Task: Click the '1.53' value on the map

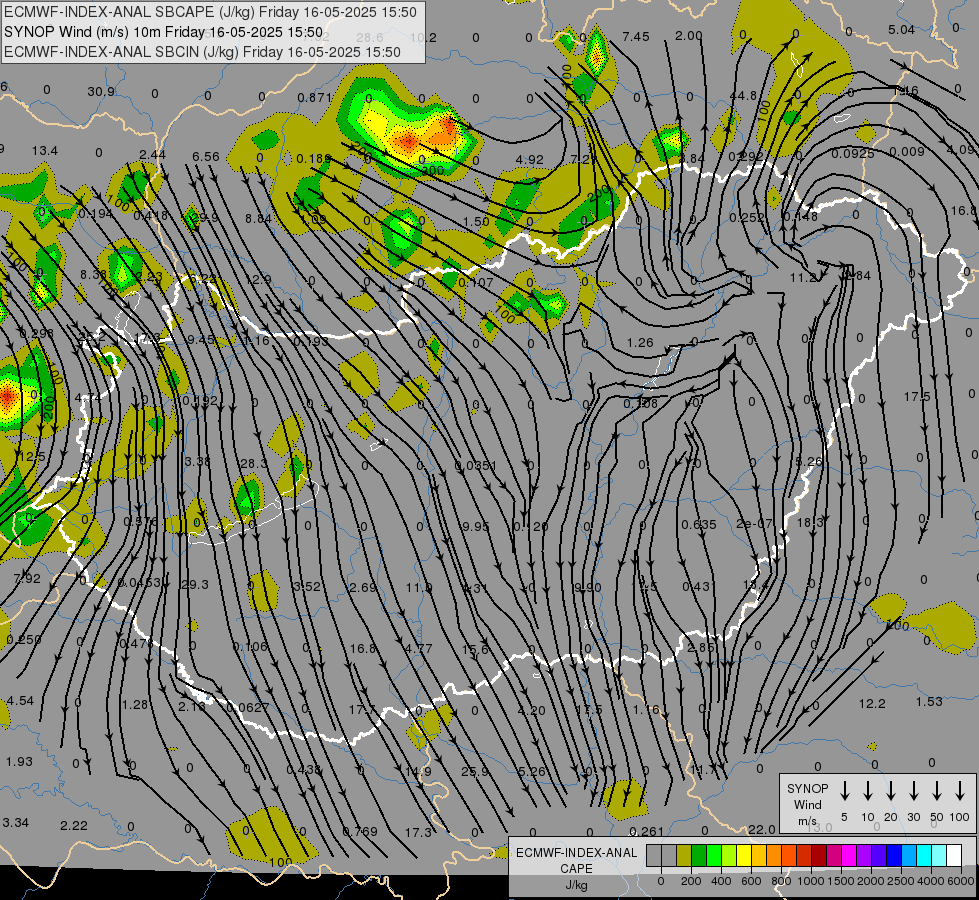Action: (929, 701)
